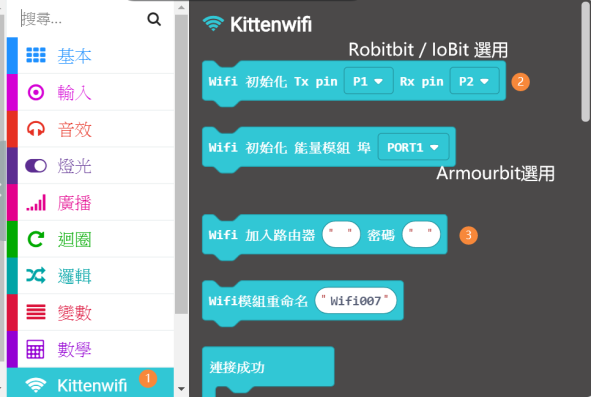Open the 邏輯 category
Screen dimensions: 591x397
tap(90, 276)
